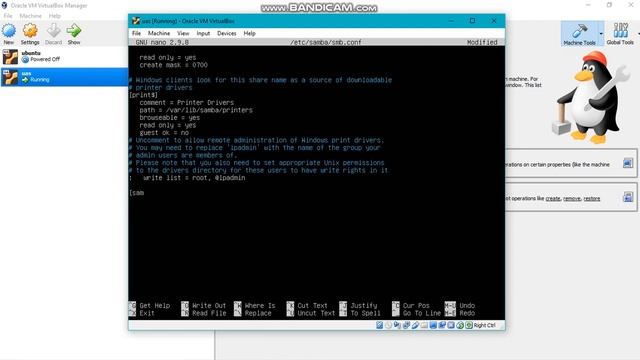This screenshot has width=640, height=360.
Task: Open View menu in VM window
Action: (183, 33)
